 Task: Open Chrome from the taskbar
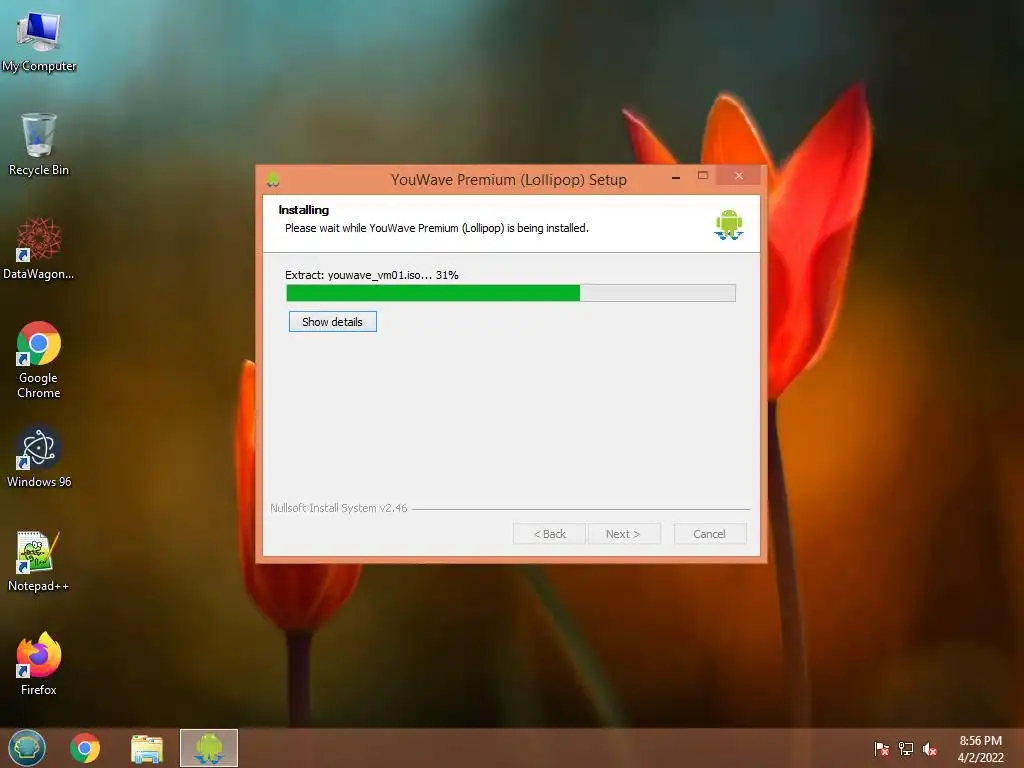pyautogui.click(x=85, y=748)
